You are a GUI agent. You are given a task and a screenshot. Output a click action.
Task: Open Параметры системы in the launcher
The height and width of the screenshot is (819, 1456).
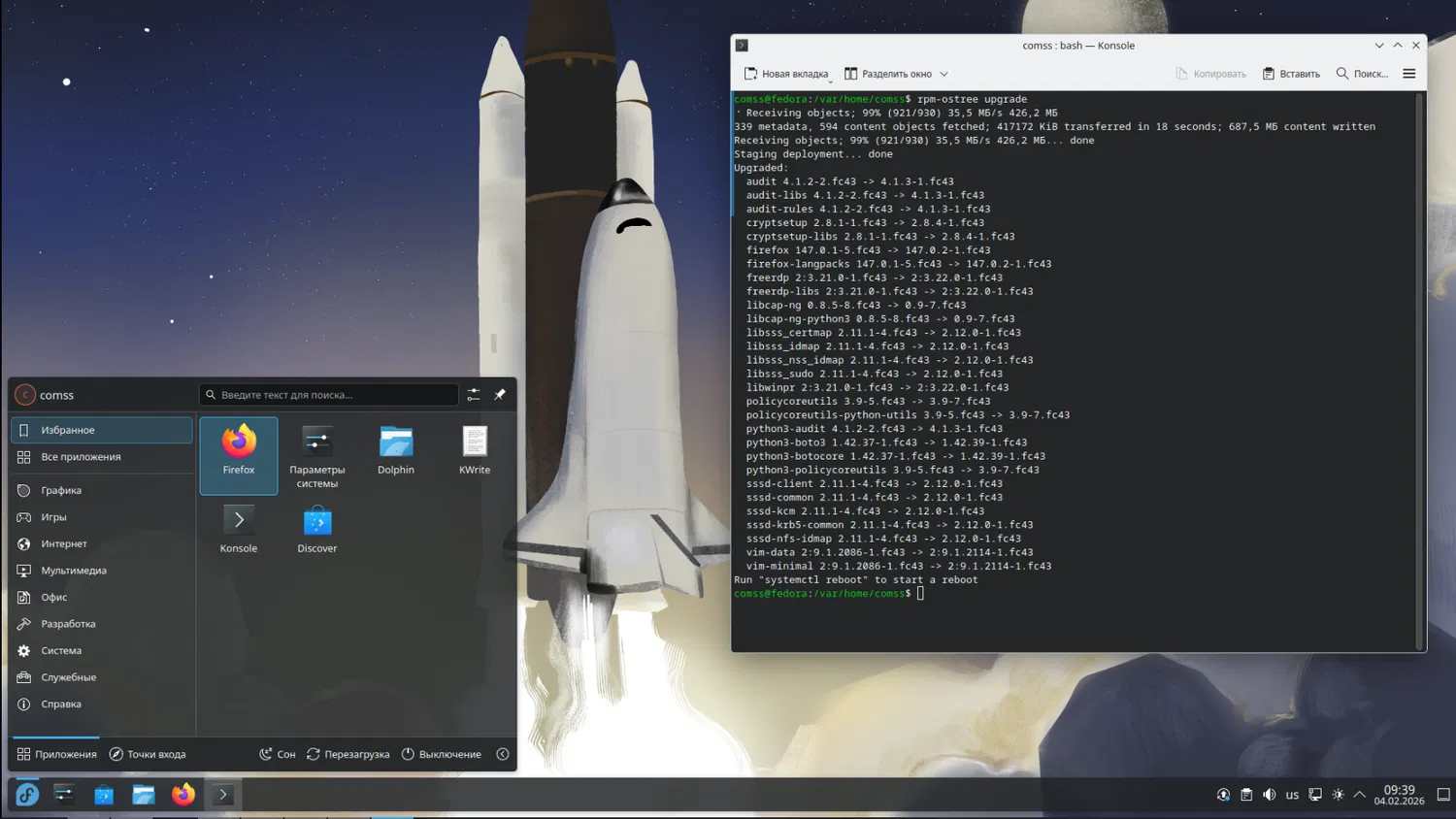click(x=317, y=456)
